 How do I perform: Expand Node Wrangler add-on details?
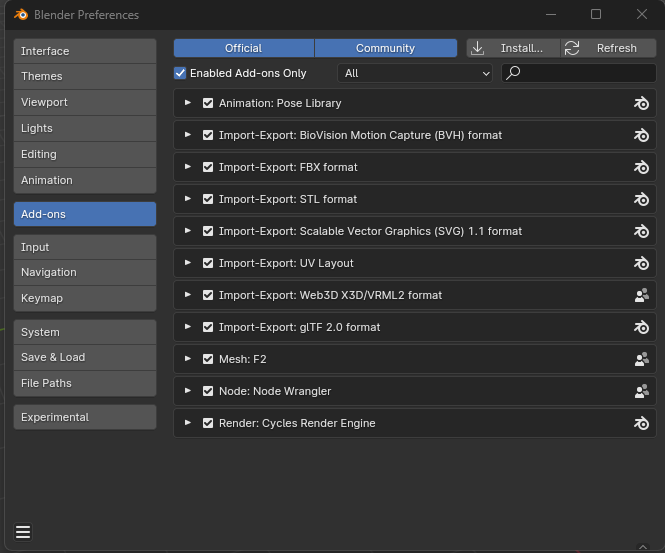tap(187, 391)
